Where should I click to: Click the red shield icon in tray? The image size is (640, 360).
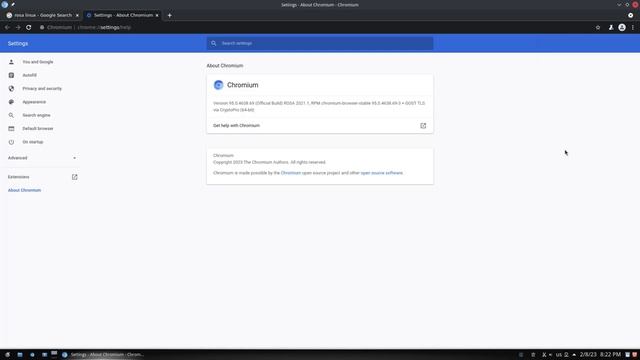pyautogui.click(x=635, y=355)
